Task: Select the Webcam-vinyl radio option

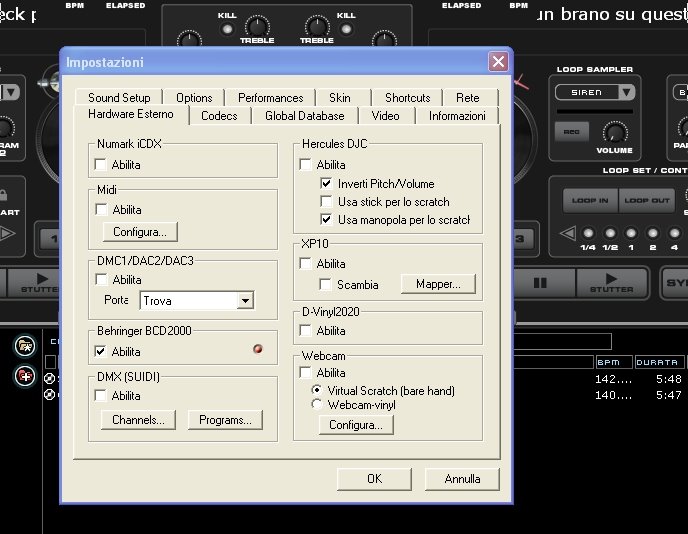Action: 318,405
